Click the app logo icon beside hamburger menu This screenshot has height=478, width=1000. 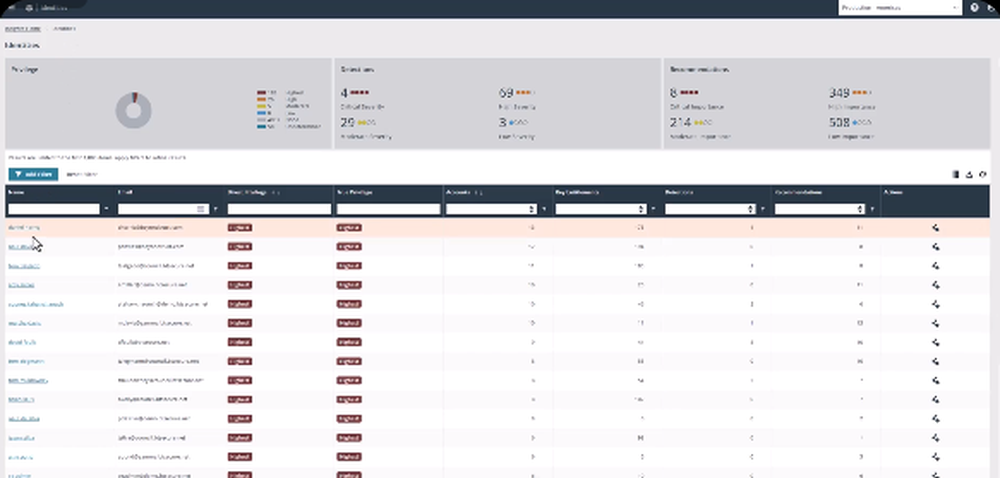[29, 8]
